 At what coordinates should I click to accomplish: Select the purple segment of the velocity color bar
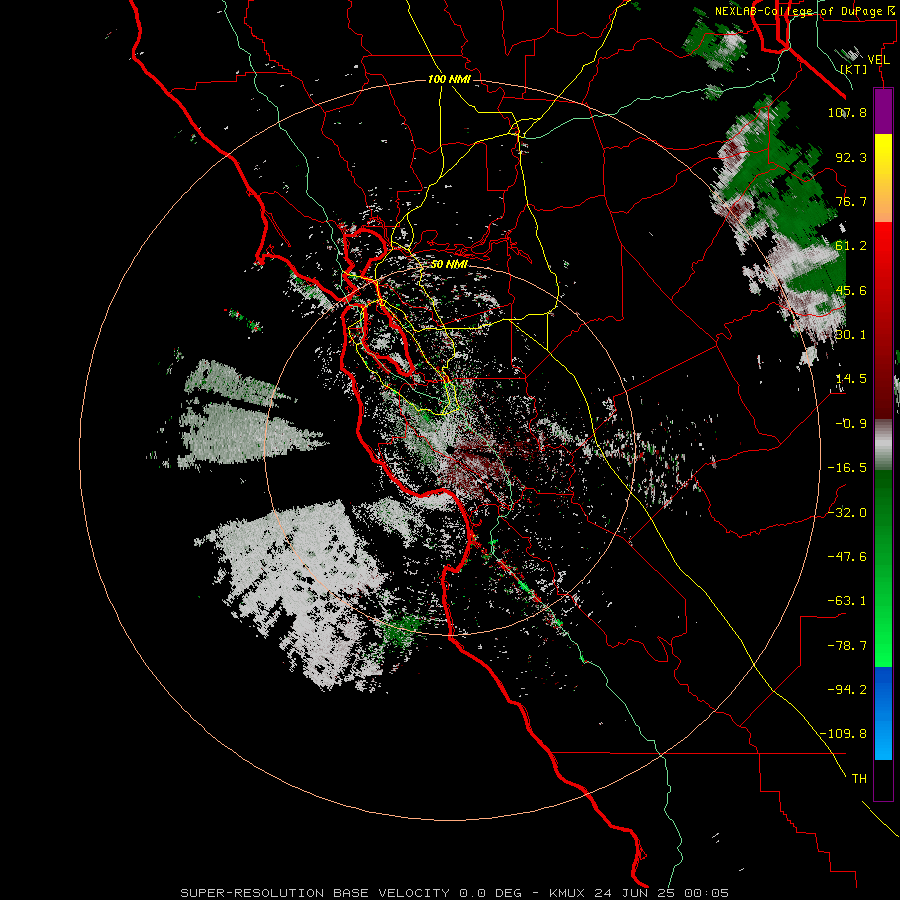883,111
